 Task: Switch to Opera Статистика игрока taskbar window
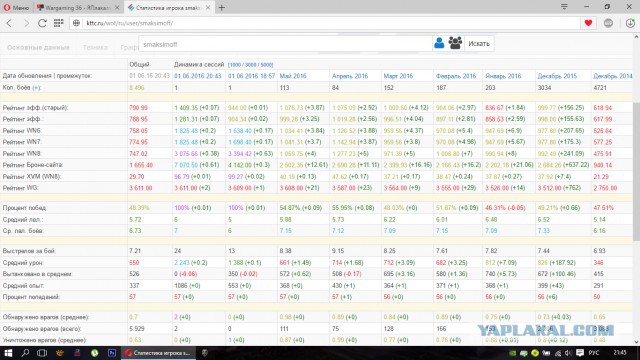tap(158, 353)
